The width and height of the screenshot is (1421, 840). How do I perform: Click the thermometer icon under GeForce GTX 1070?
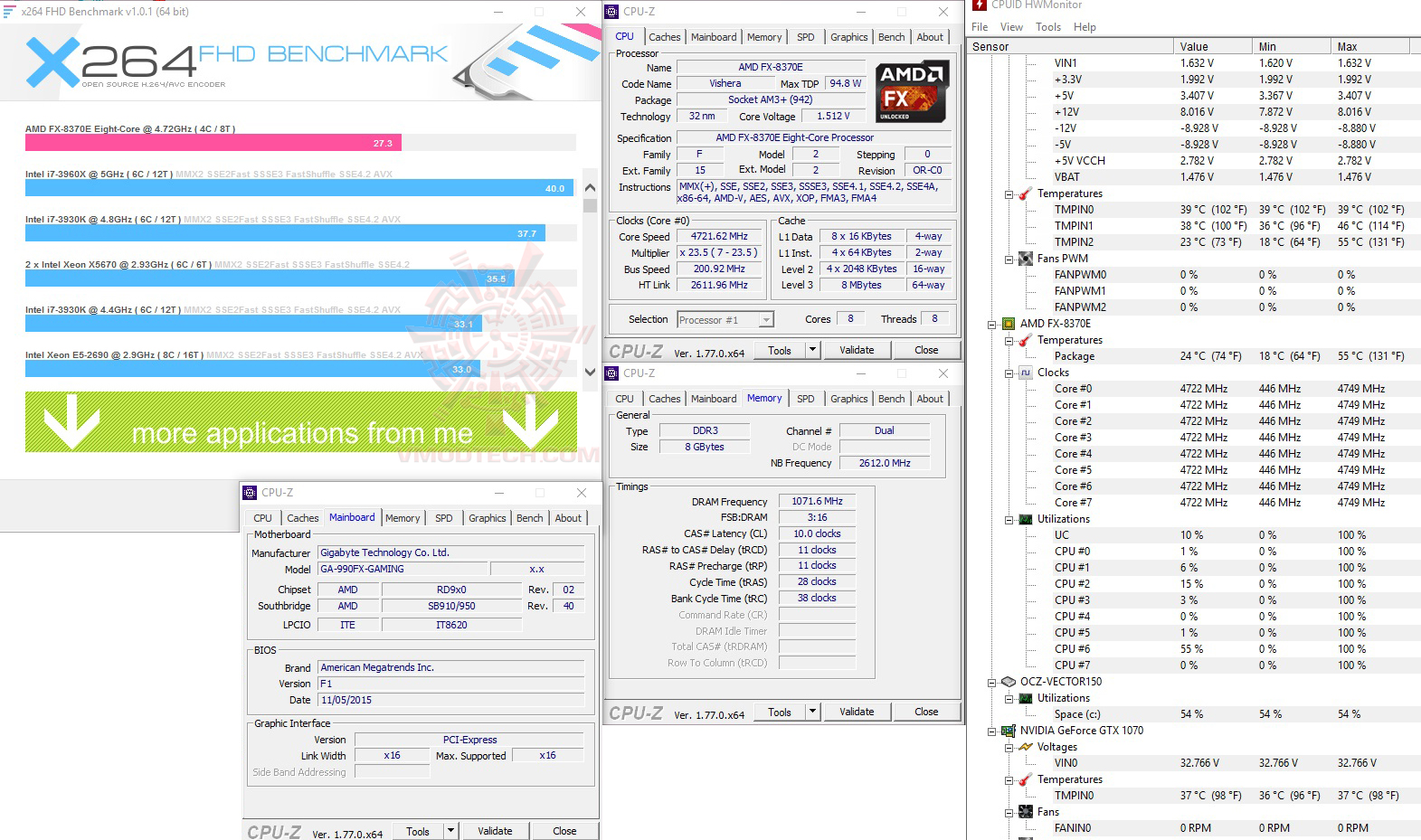[1026, 779]
